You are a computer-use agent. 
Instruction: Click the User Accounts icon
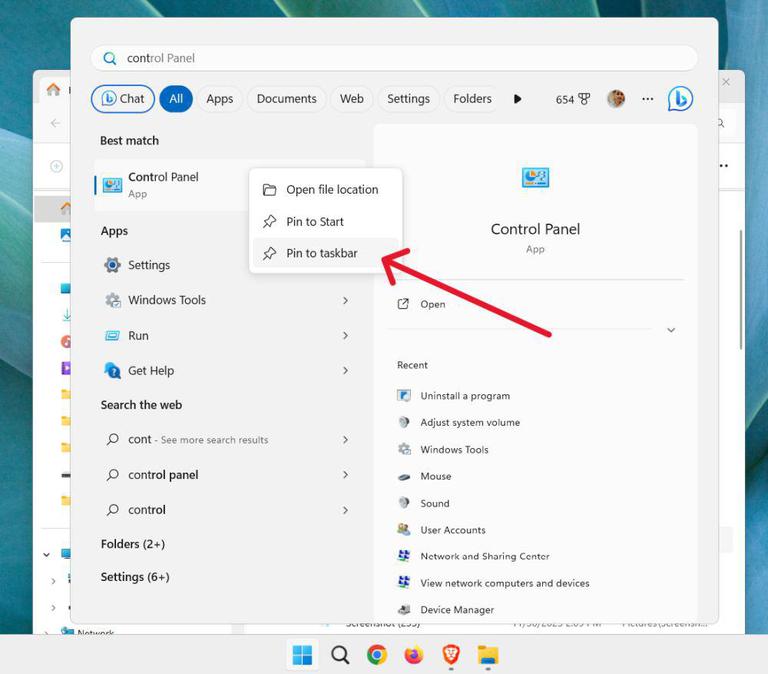coord(404,530)
